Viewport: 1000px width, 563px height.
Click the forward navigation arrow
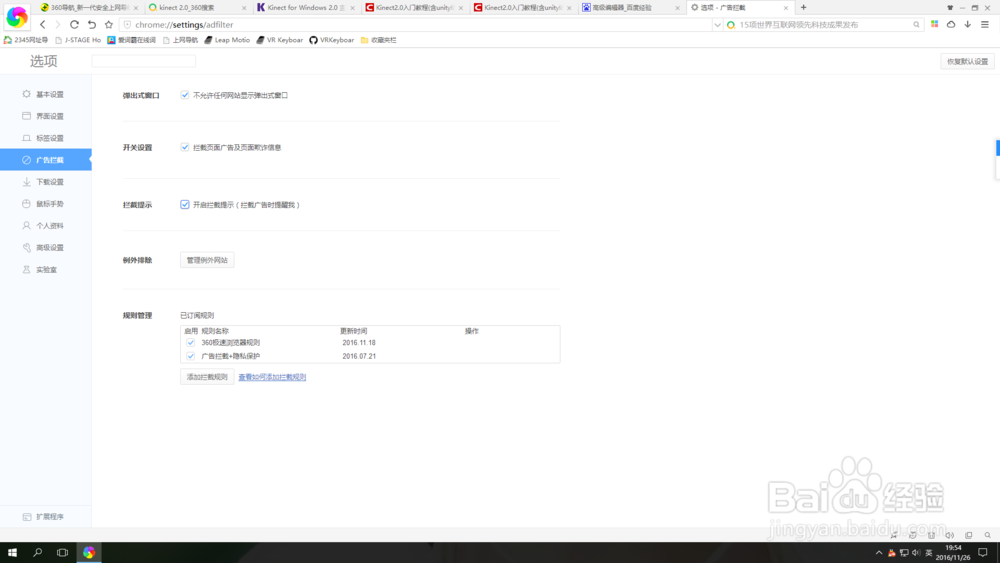57,24
